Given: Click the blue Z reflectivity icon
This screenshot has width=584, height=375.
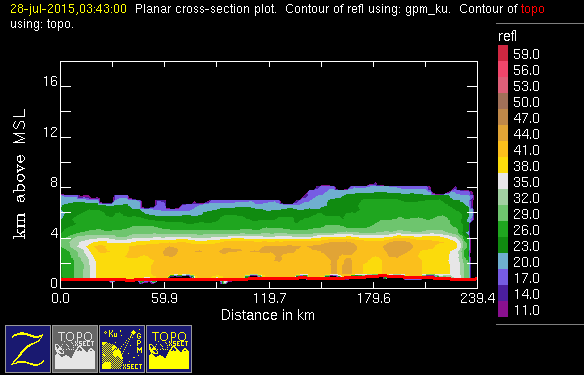Looking at the screenshot, I should (x=28, y=349).
